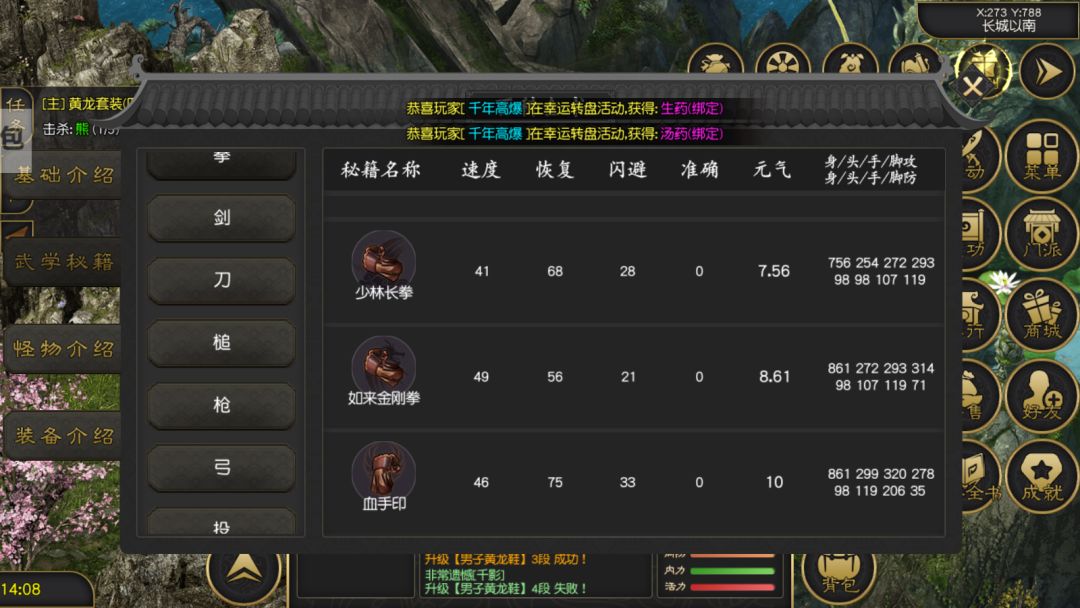Open the 商城 shop gift icon
Image resolution: width=1080 pixels, height=608 pixels.
[x=1041, y=314]
